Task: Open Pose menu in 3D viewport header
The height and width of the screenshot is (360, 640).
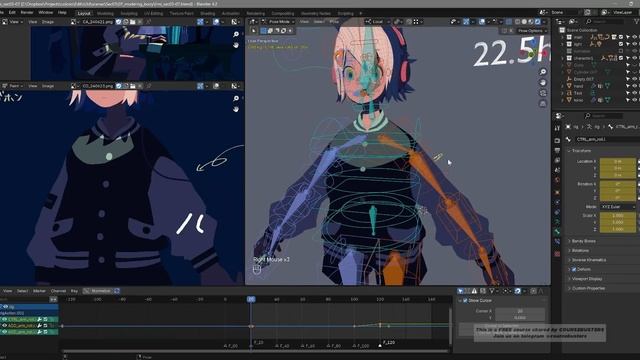Action: click(x=334, y=22)
